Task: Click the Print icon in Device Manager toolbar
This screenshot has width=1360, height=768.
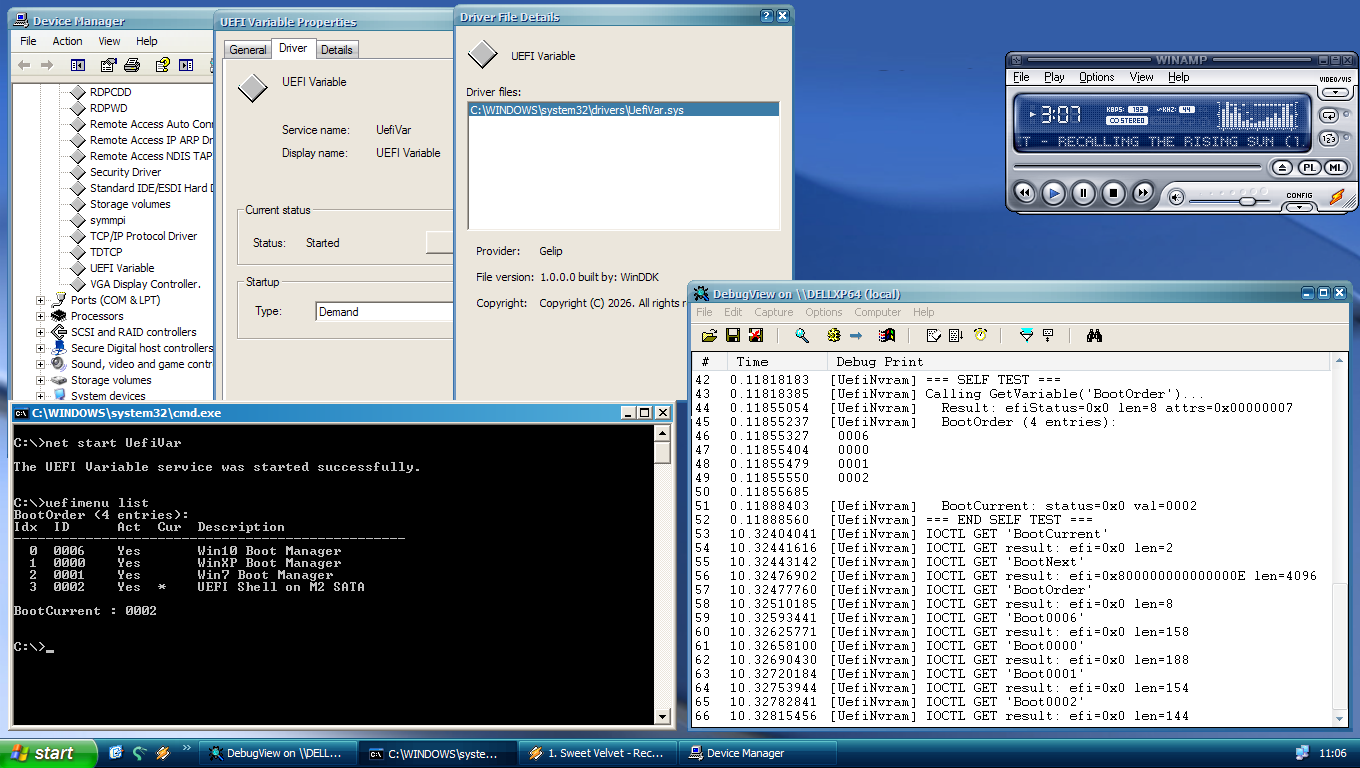Action: coord(131,65)
